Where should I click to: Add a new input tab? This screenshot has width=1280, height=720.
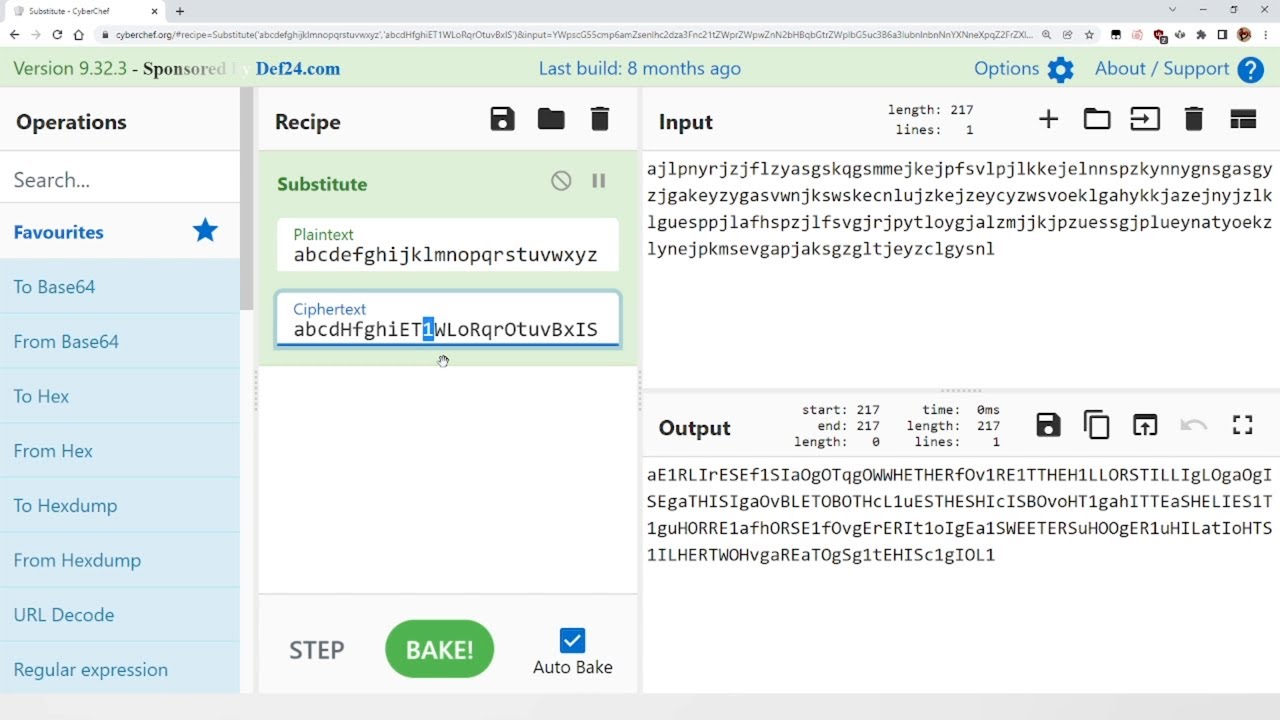[x=1048, y=120]
